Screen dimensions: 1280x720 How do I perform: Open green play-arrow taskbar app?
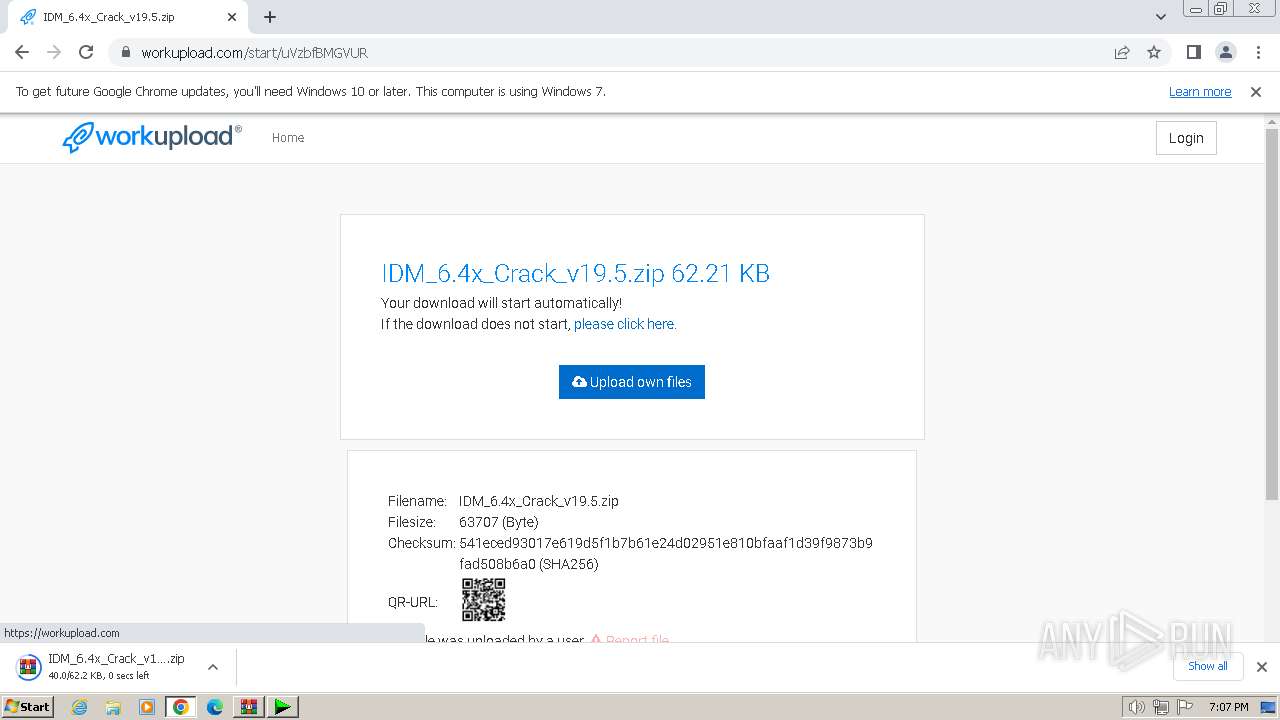click(283, 707)
